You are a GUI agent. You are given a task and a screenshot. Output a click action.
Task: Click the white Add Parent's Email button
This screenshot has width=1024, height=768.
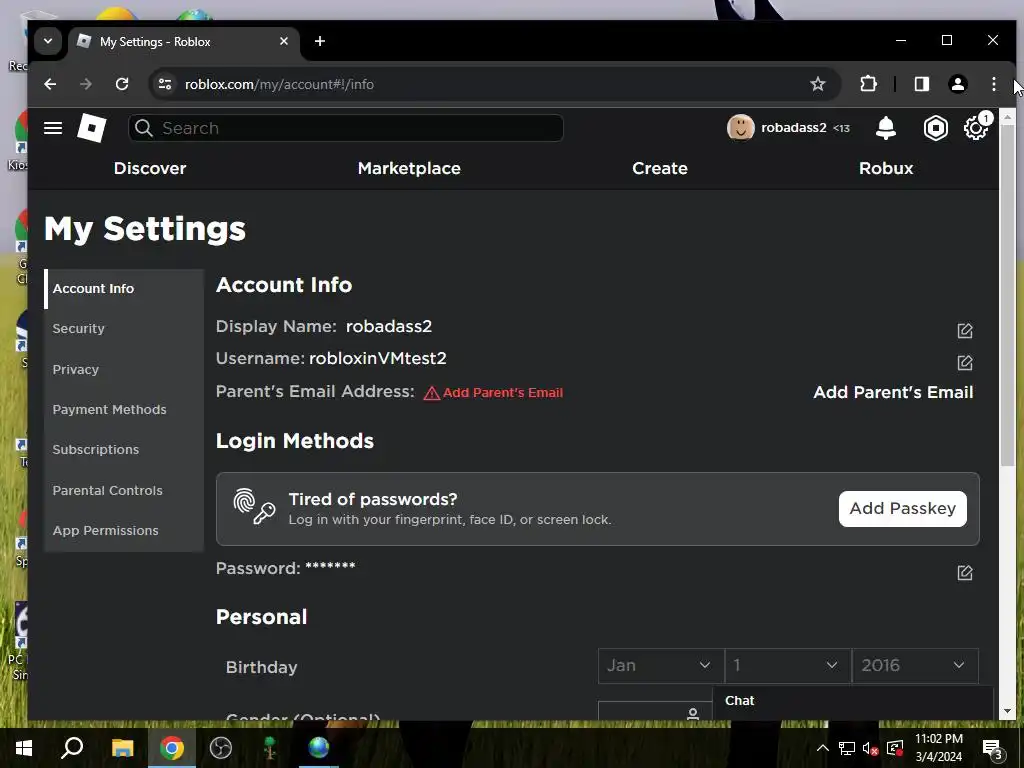coord(893,392)
